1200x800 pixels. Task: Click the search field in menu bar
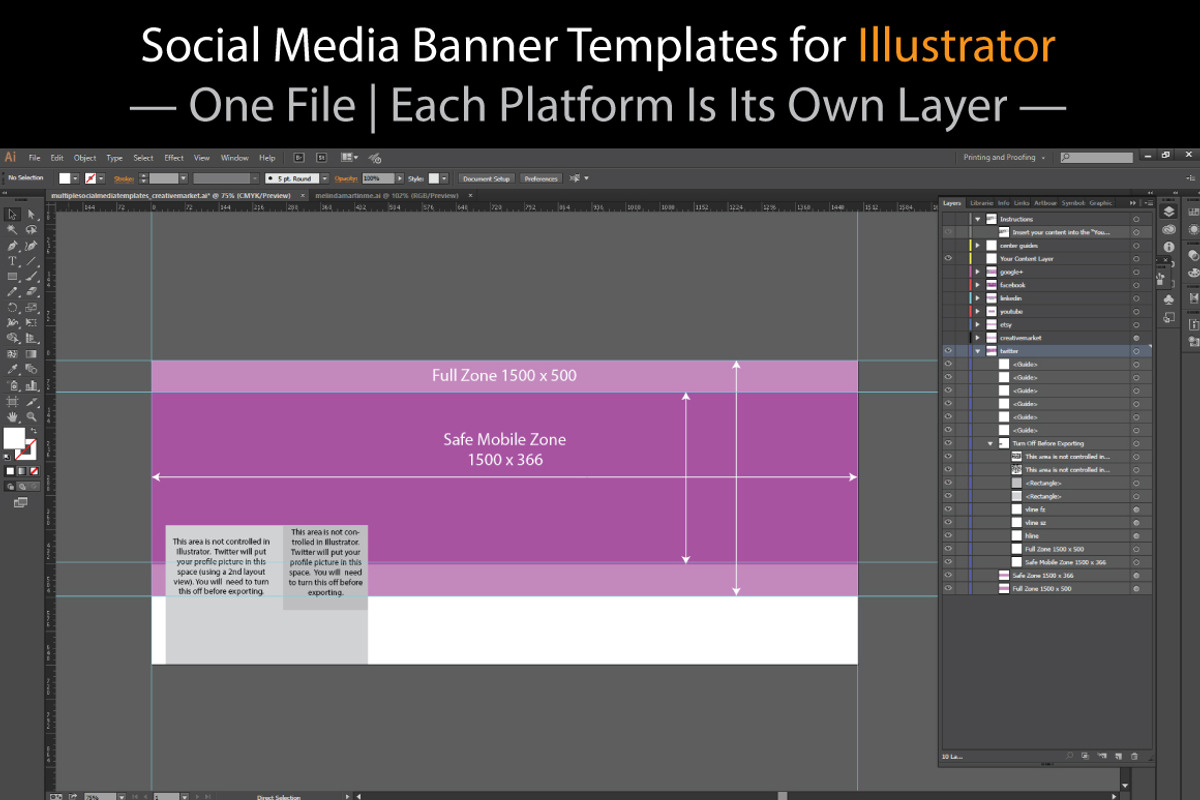tap(1097, 158)
